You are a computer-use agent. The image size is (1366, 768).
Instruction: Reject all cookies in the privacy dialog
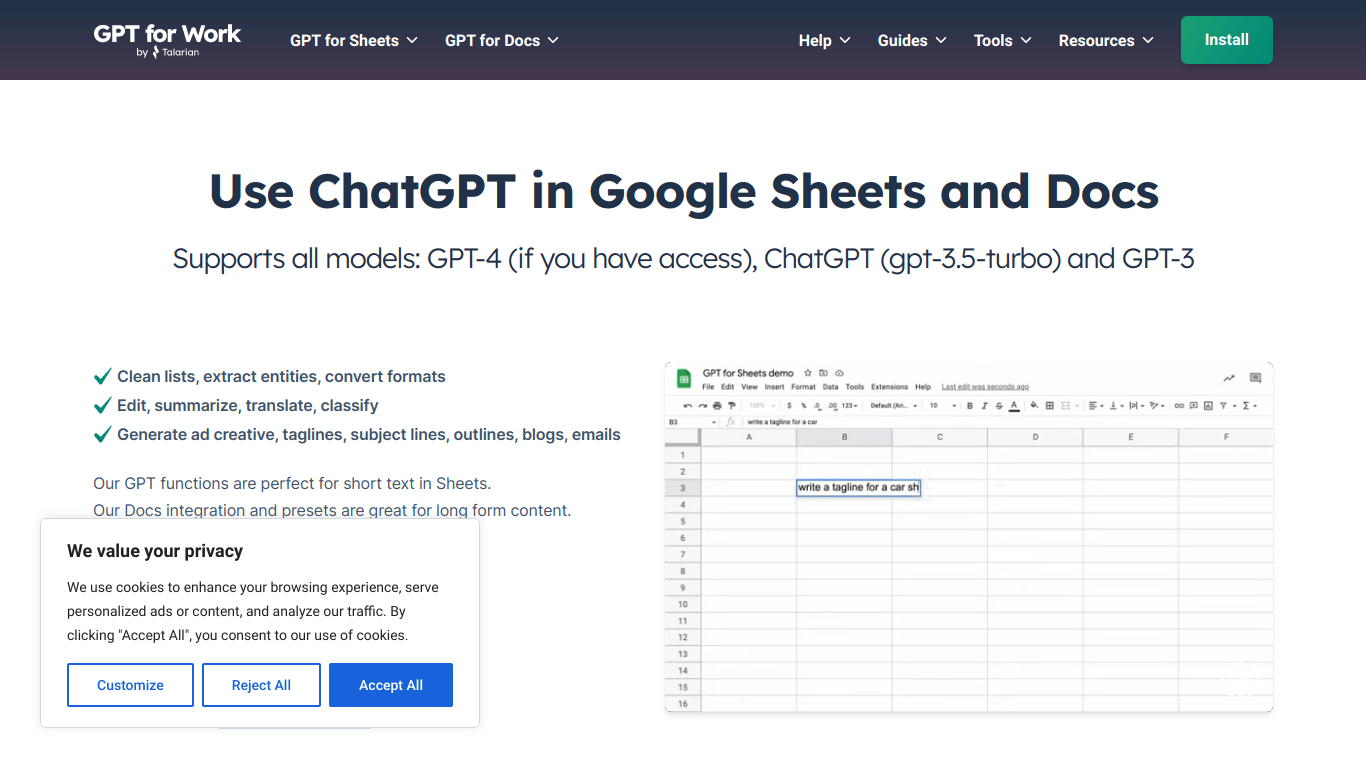(x=261, y=684)
